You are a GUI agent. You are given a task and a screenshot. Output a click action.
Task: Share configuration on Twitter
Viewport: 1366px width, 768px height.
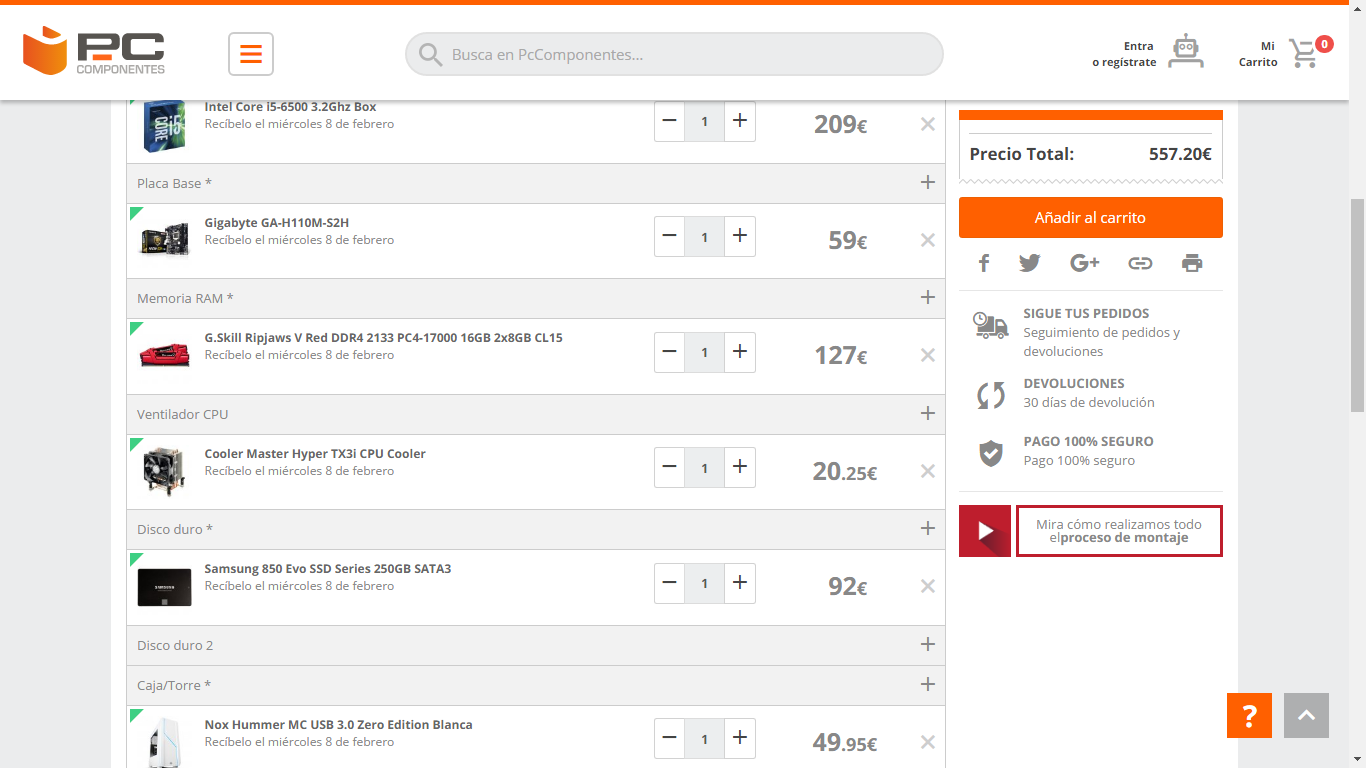coord(1030,263)
